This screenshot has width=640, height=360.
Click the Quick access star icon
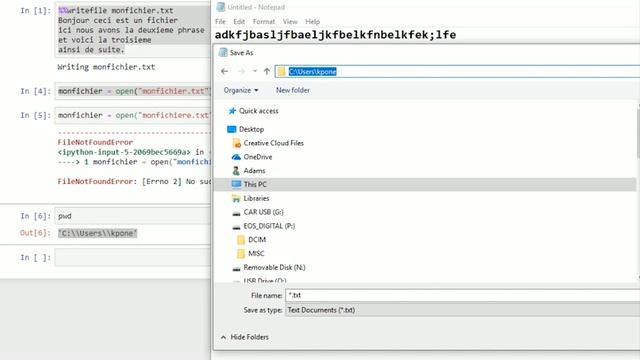coord(232,111)
